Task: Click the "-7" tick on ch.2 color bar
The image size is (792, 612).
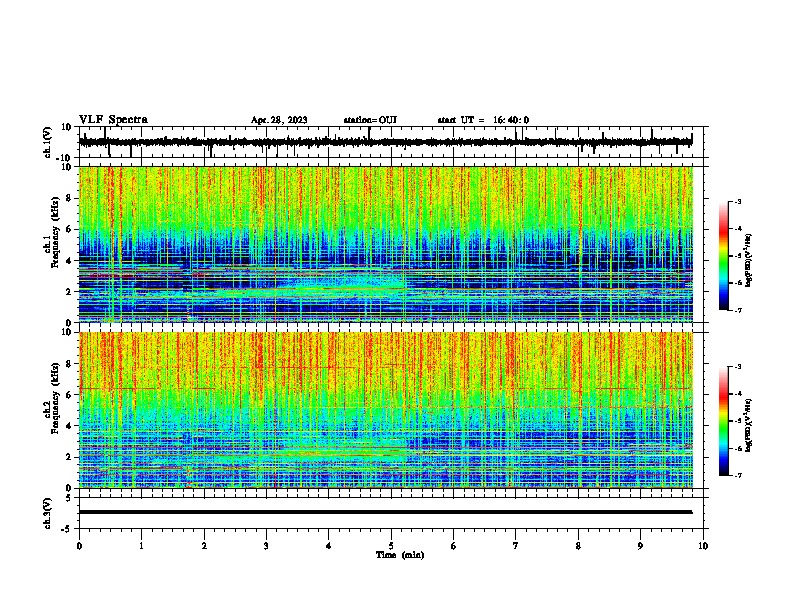Action: tap(738, 476)
